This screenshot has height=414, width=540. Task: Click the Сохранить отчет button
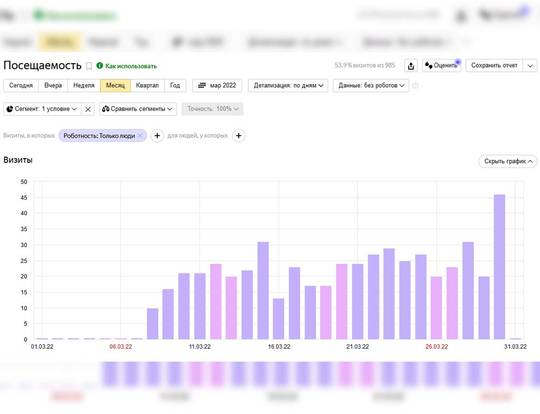coord(494,65)
